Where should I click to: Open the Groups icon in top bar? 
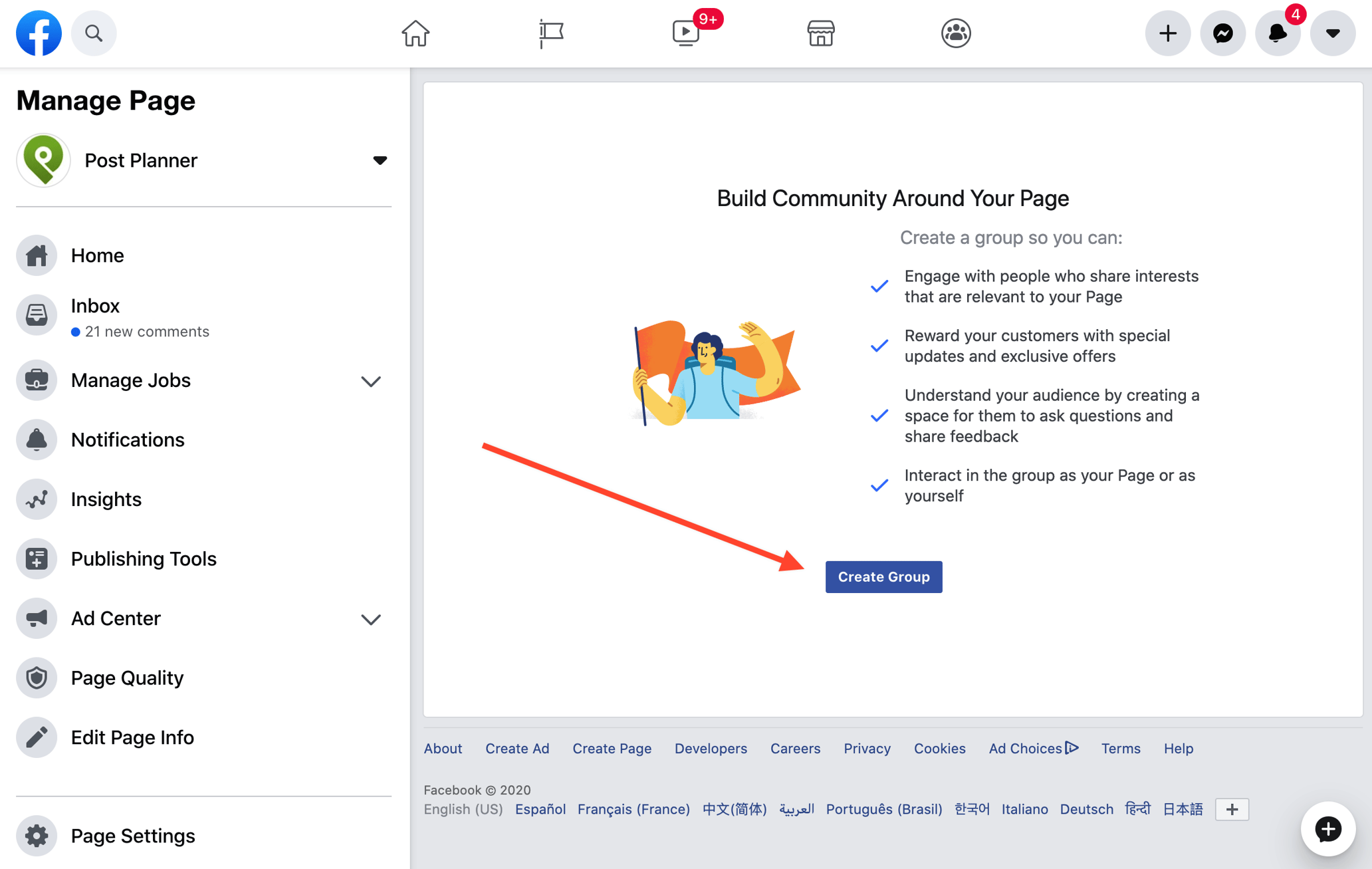tap(956, 33)
